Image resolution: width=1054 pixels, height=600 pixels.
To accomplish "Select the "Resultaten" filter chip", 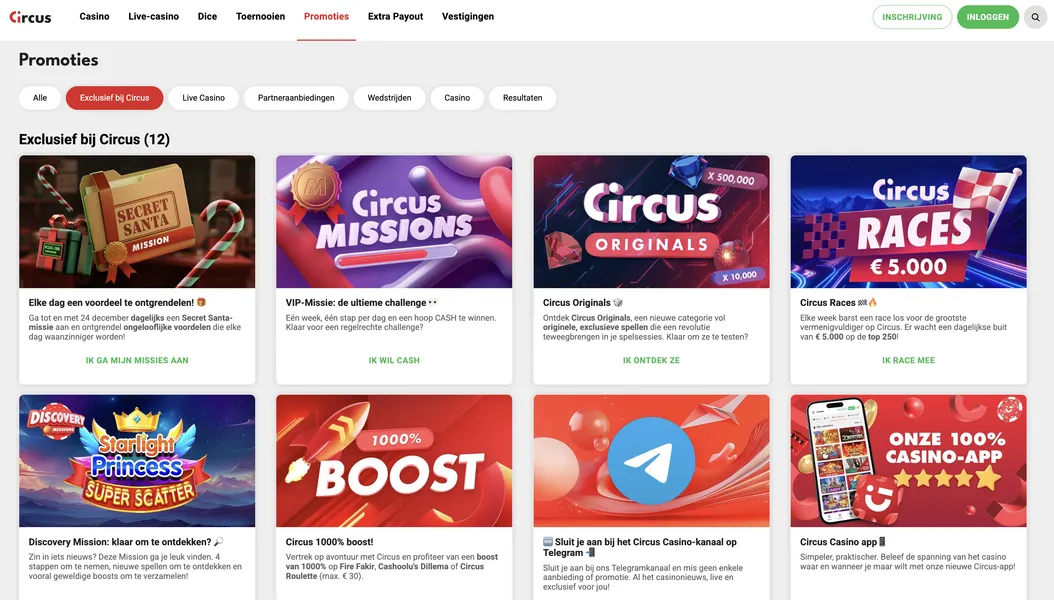I will tap(521, 97).
